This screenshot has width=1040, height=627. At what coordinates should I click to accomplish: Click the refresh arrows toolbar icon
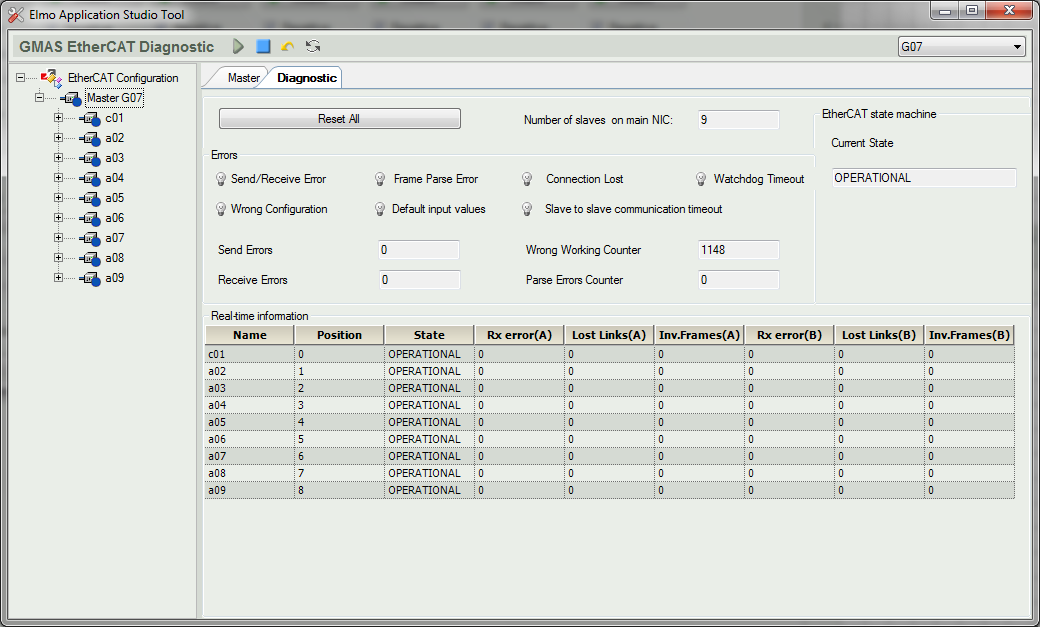(313, 46)
